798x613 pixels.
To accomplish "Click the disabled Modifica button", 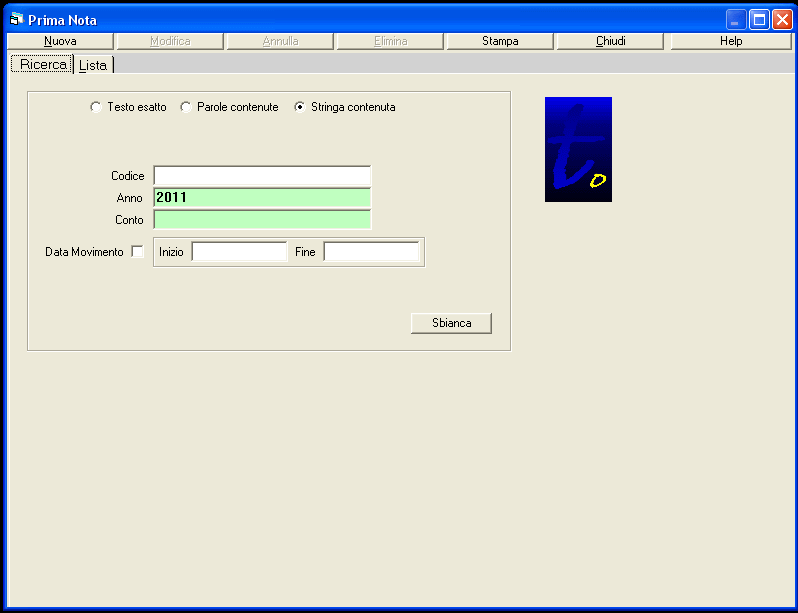I will [x=170, y=41].
